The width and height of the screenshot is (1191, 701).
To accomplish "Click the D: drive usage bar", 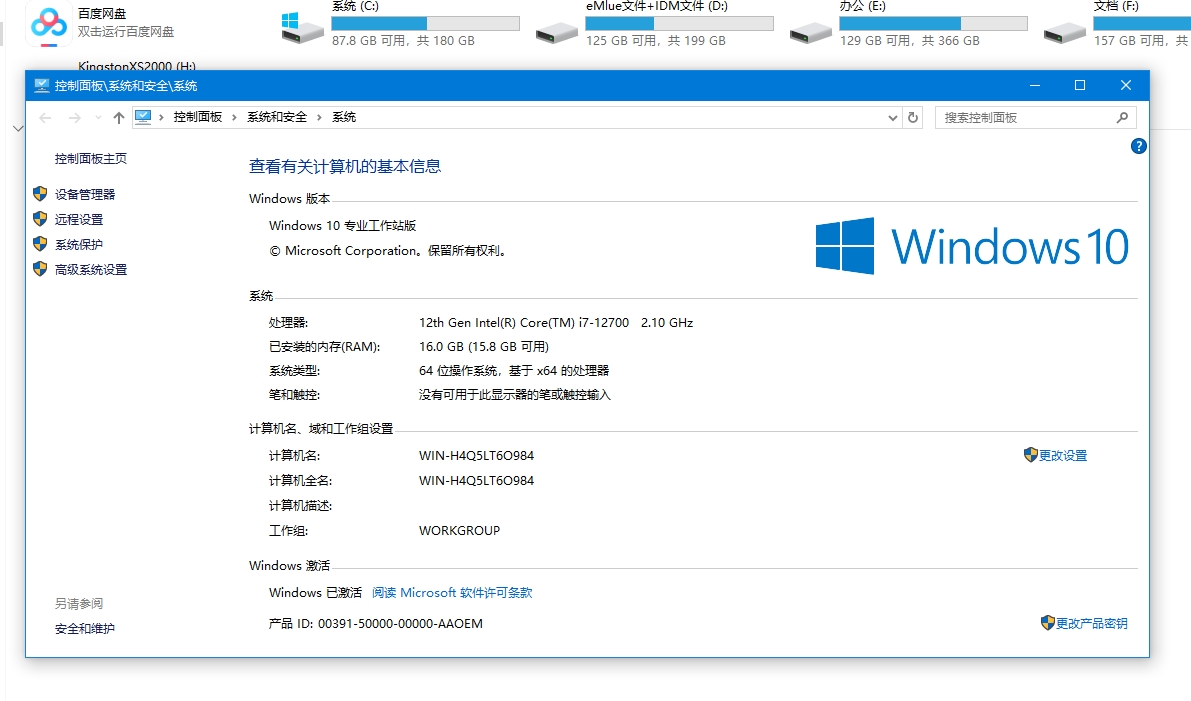I will coord(680,24).
